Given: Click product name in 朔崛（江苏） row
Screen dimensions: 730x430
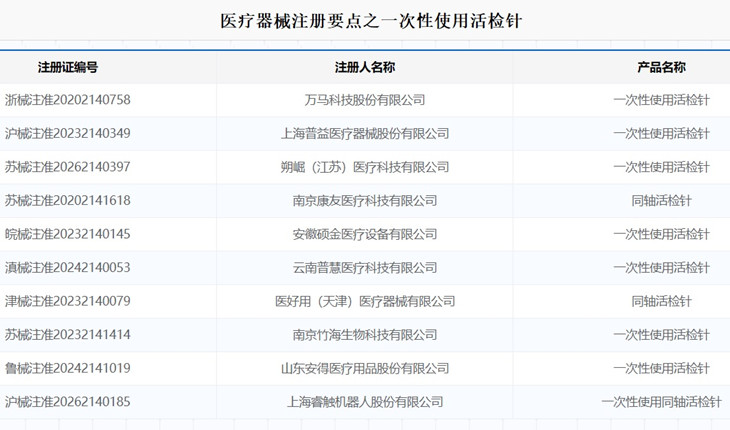Looking at the screenshot, I should click(x=661, y=167).
